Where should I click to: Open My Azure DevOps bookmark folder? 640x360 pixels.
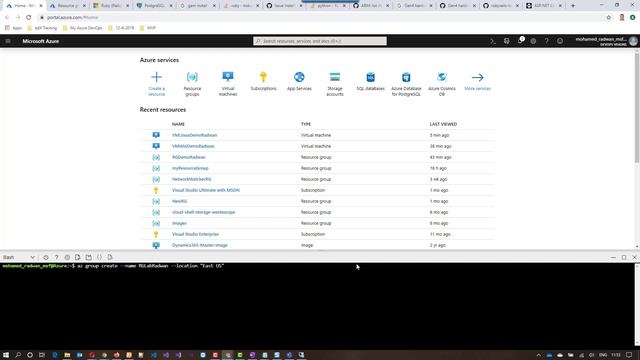click(x=82, y=28)
